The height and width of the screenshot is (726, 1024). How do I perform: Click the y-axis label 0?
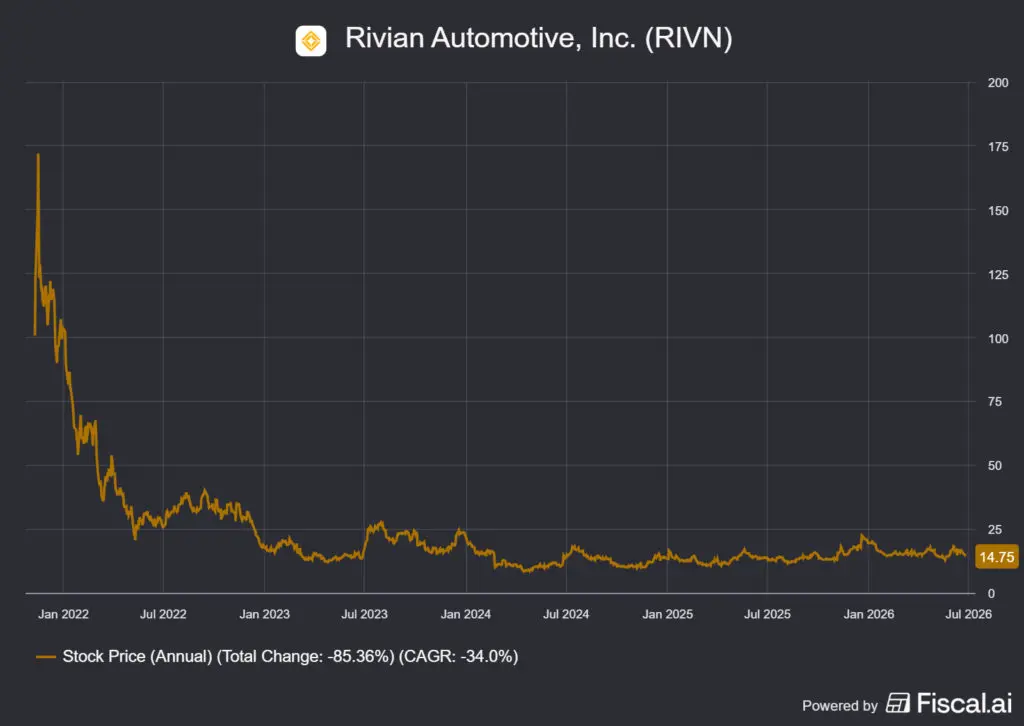[x=991, y=593]
